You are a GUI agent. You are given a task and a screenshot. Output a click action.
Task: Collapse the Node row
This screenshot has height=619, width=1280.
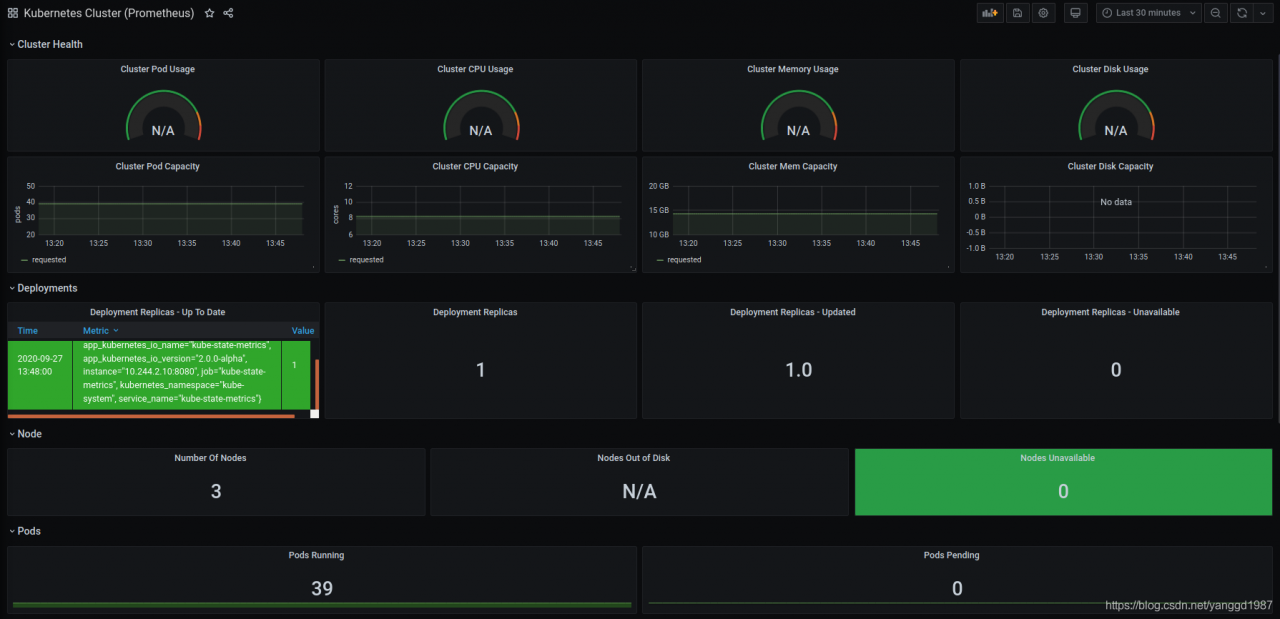coord(25,434)
